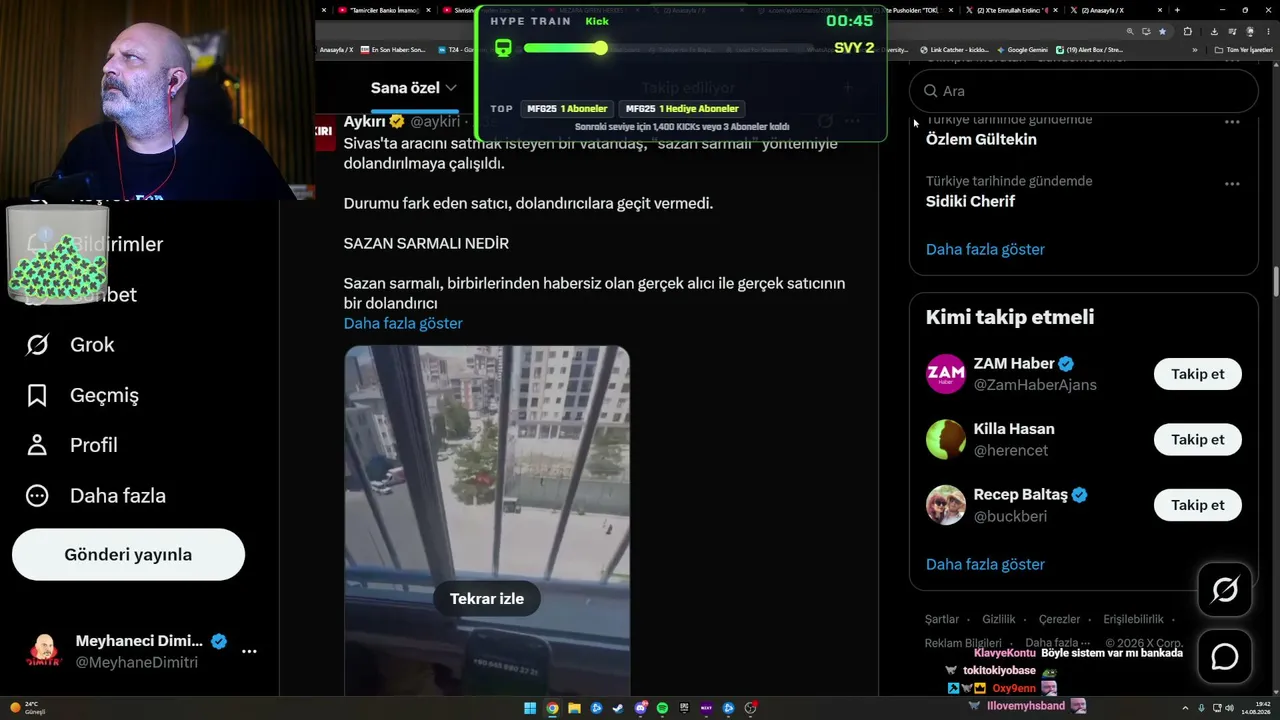This screenshot has width=1280, height=720.
Task: Open a new browser tab
Action: tap(1176, 10)
